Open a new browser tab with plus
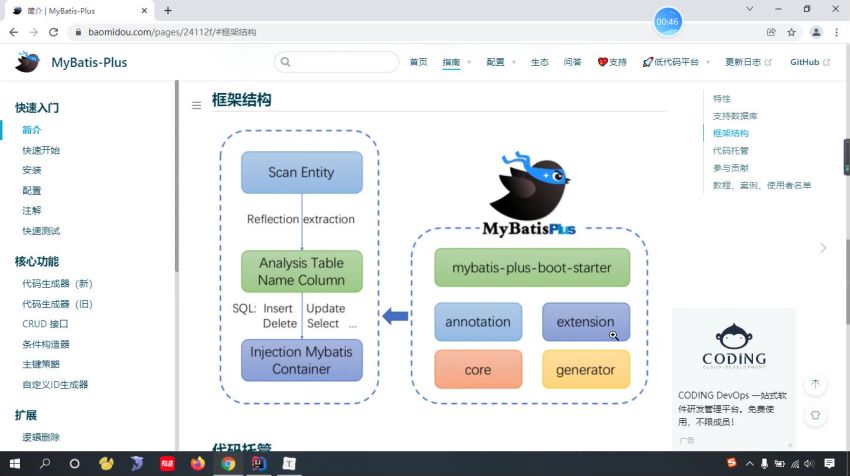This screenshot has height=476, width=850. coord(168,10)
